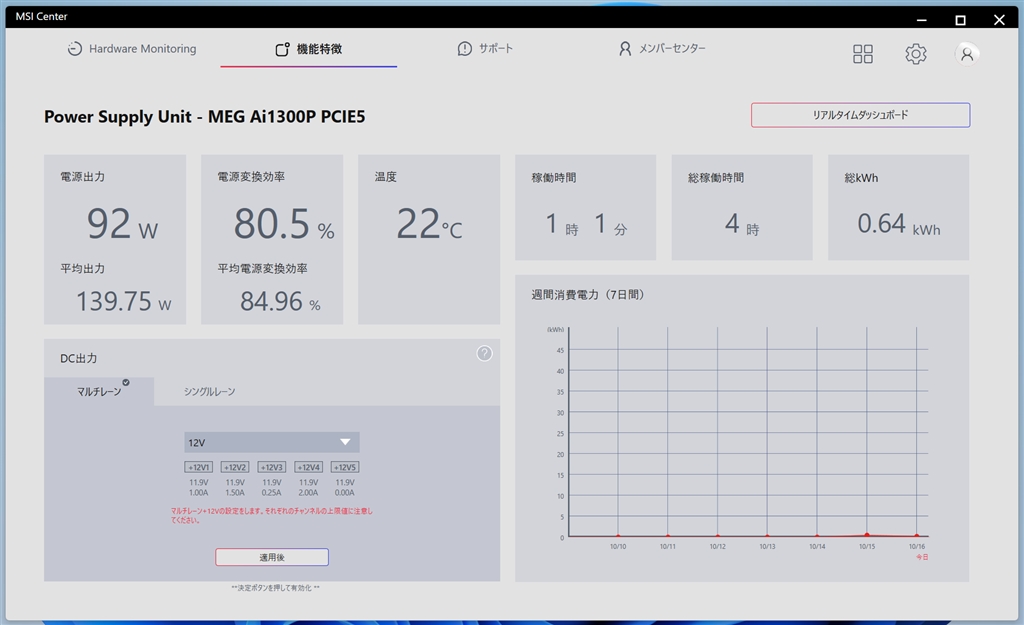This screenshot has width=1024, height=625.
Task: Open リアルタイムダッシュボード button
Action: click(x=860, y=115)
